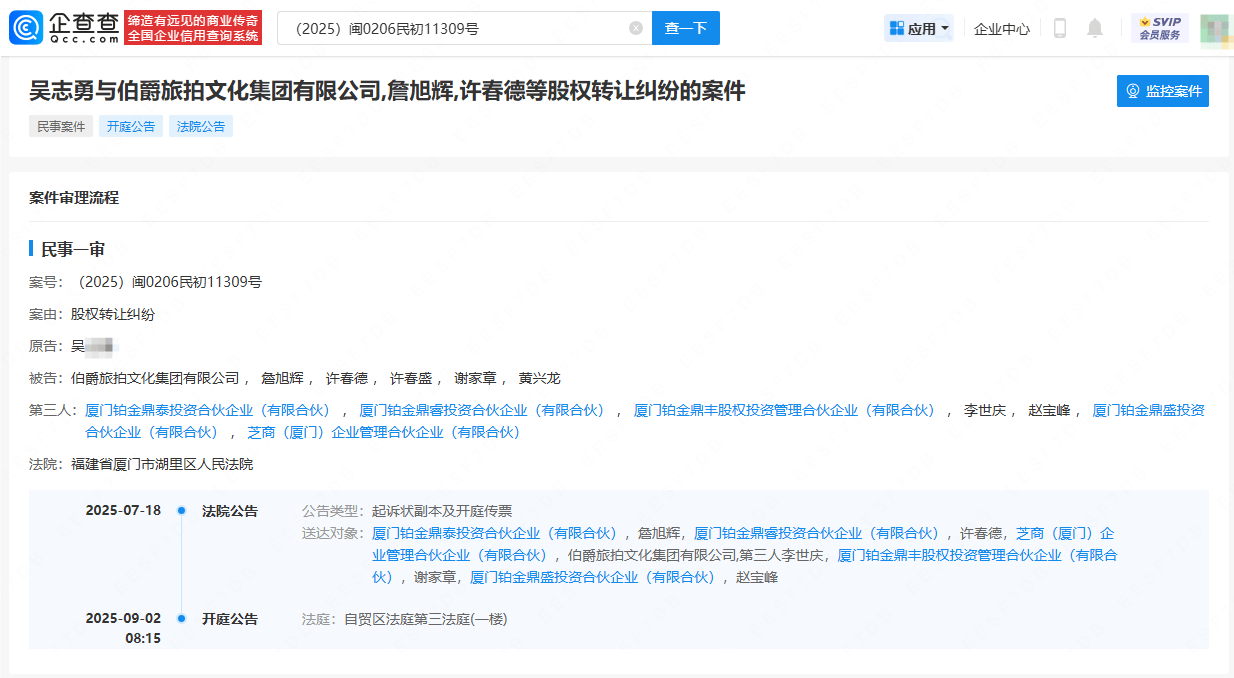Image resolution: width=1234 pixels, height=678 pixels.
Task: Open 厦门铂金鼎睿投资合伙企业 link in 送达对象
Action: point(816,533)
